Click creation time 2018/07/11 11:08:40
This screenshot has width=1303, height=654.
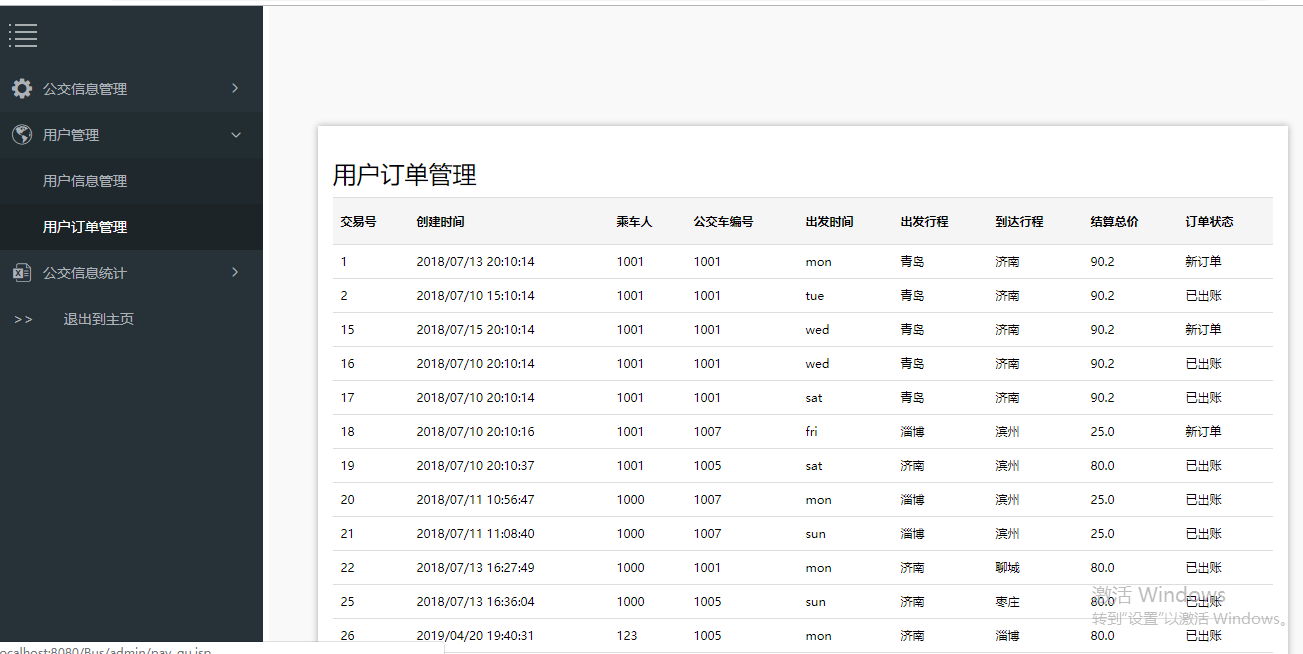pyautogui.click(x=475, y=534)
